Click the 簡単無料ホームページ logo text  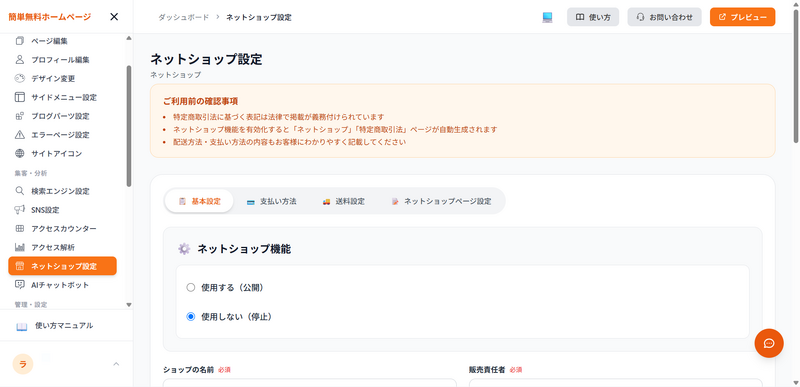(49, 17)
